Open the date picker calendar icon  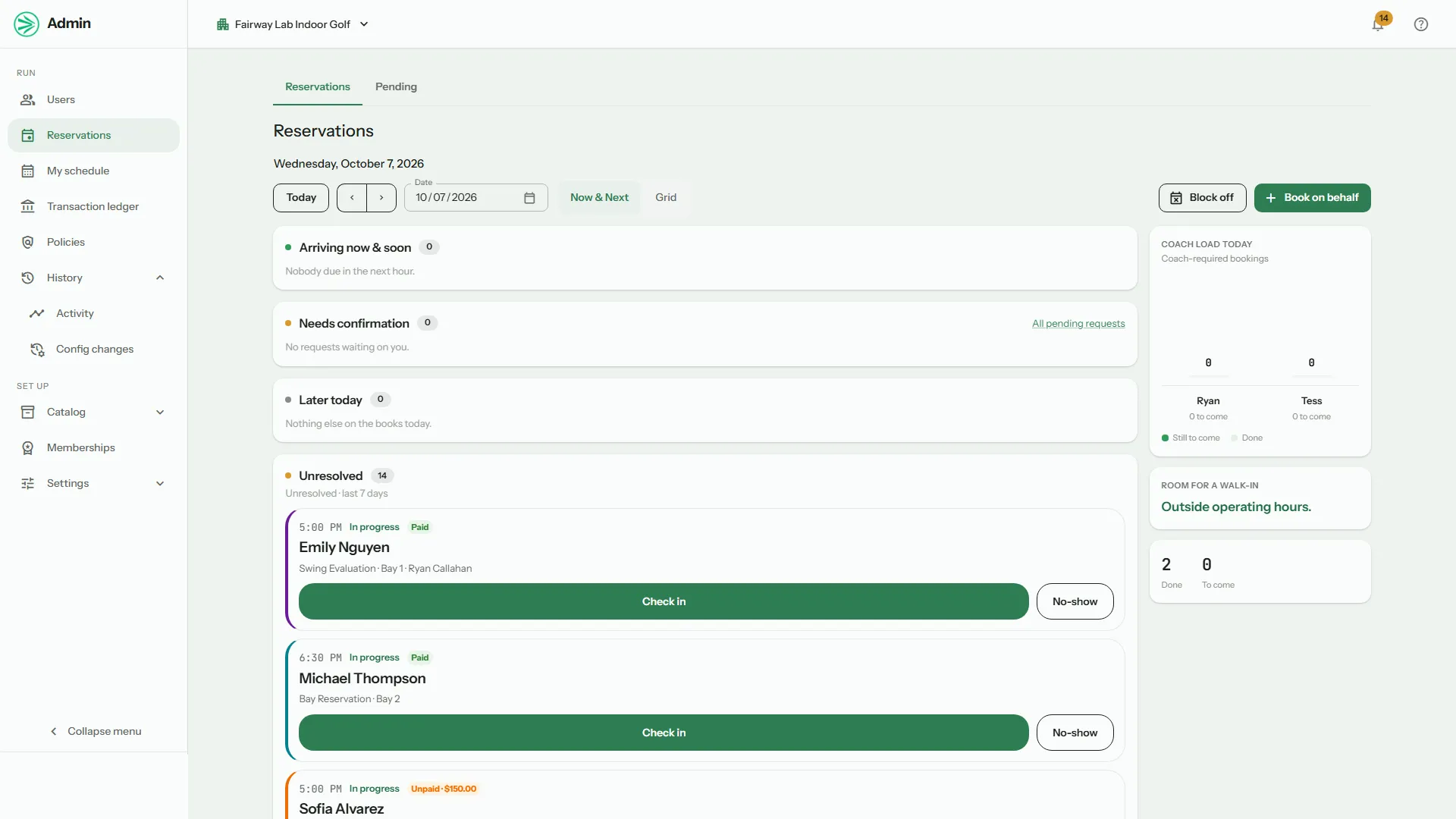(x=530, y=198)
